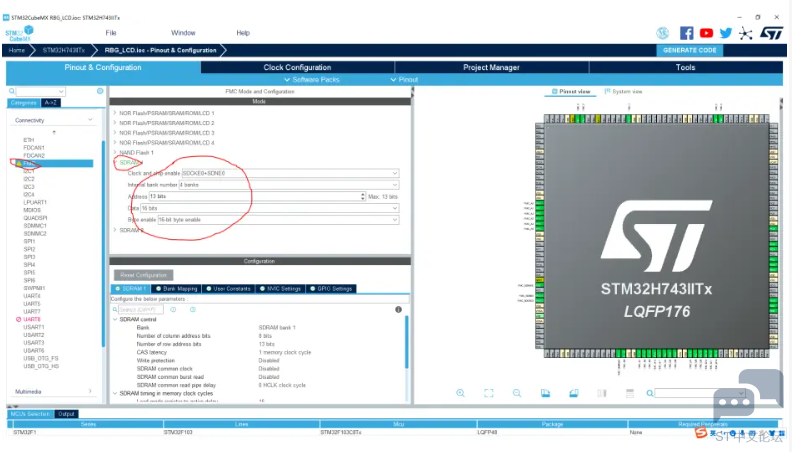The image size is (792, 452).
Task: Open the Clock and chip enable dropdown
Action: click(290, 173)
